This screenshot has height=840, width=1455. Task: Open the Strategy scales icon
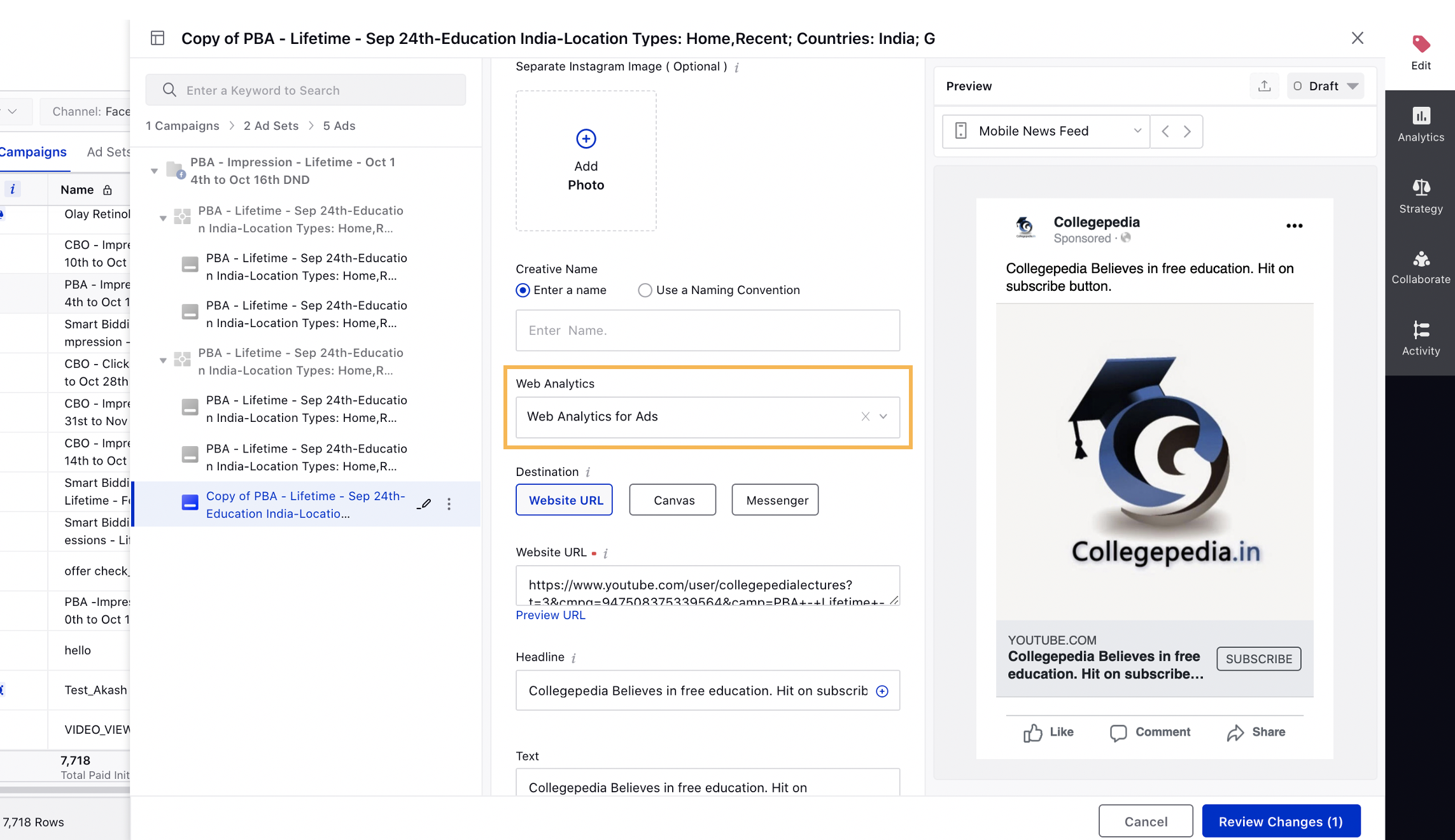point(1421,188)
